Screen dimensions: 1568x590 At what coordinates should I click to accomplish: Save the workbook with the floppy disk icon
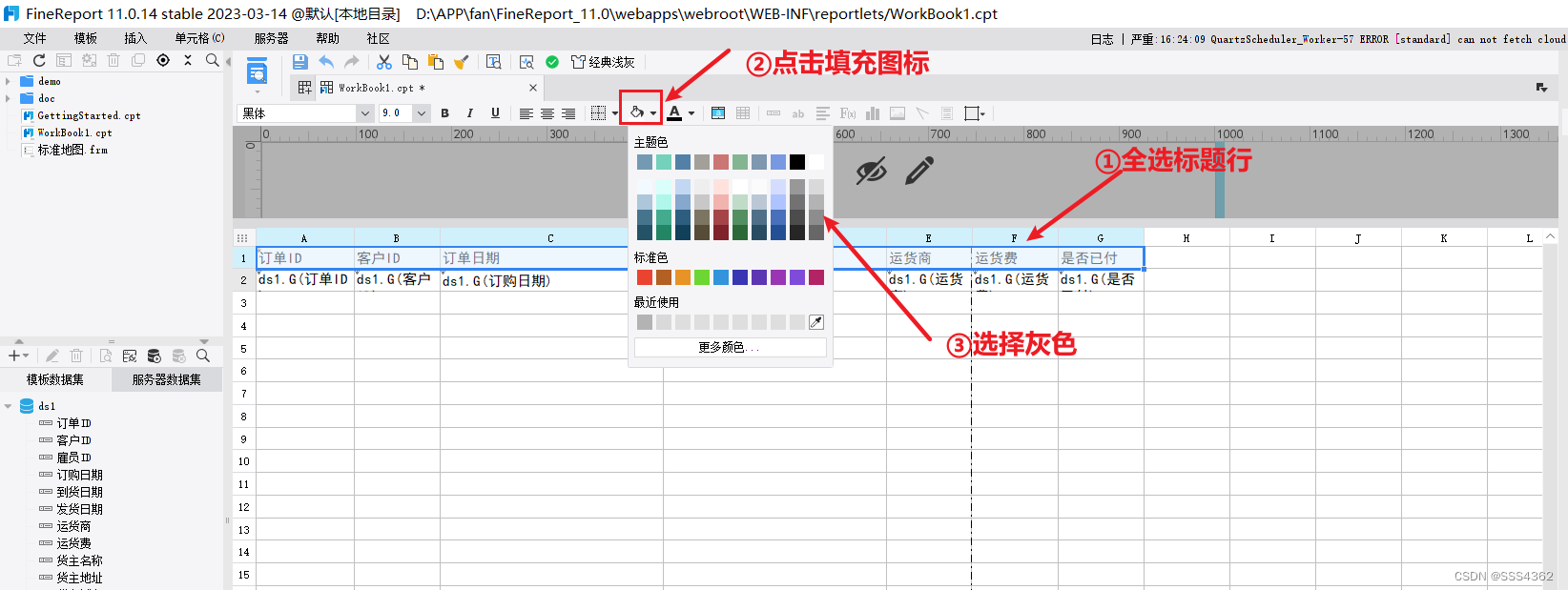pos(299,62)
